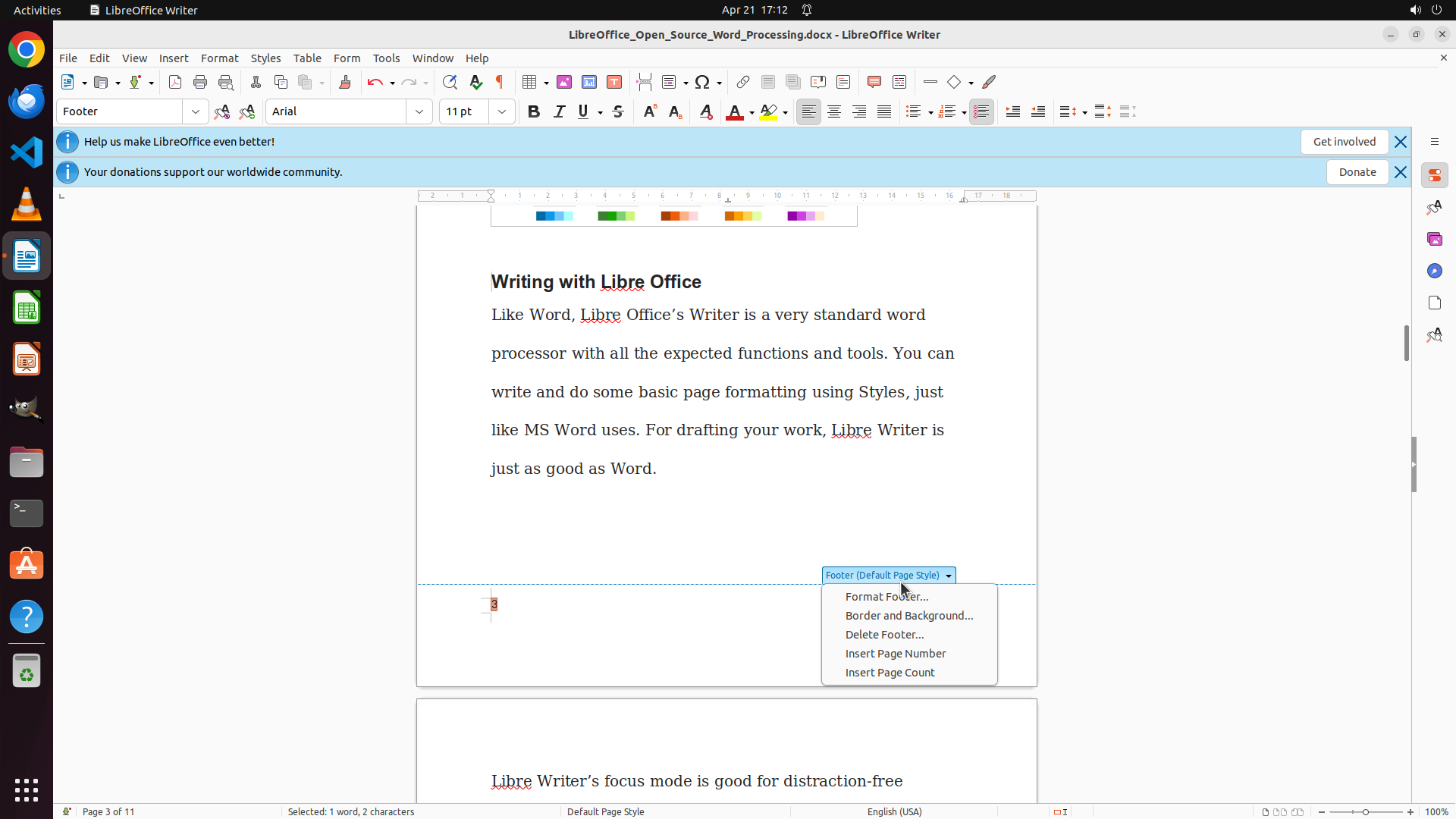Expand the Paragraph Style Footer dropdown
Screen dimensions: 1456x819
pyautogui.click(x=196, y=111)
